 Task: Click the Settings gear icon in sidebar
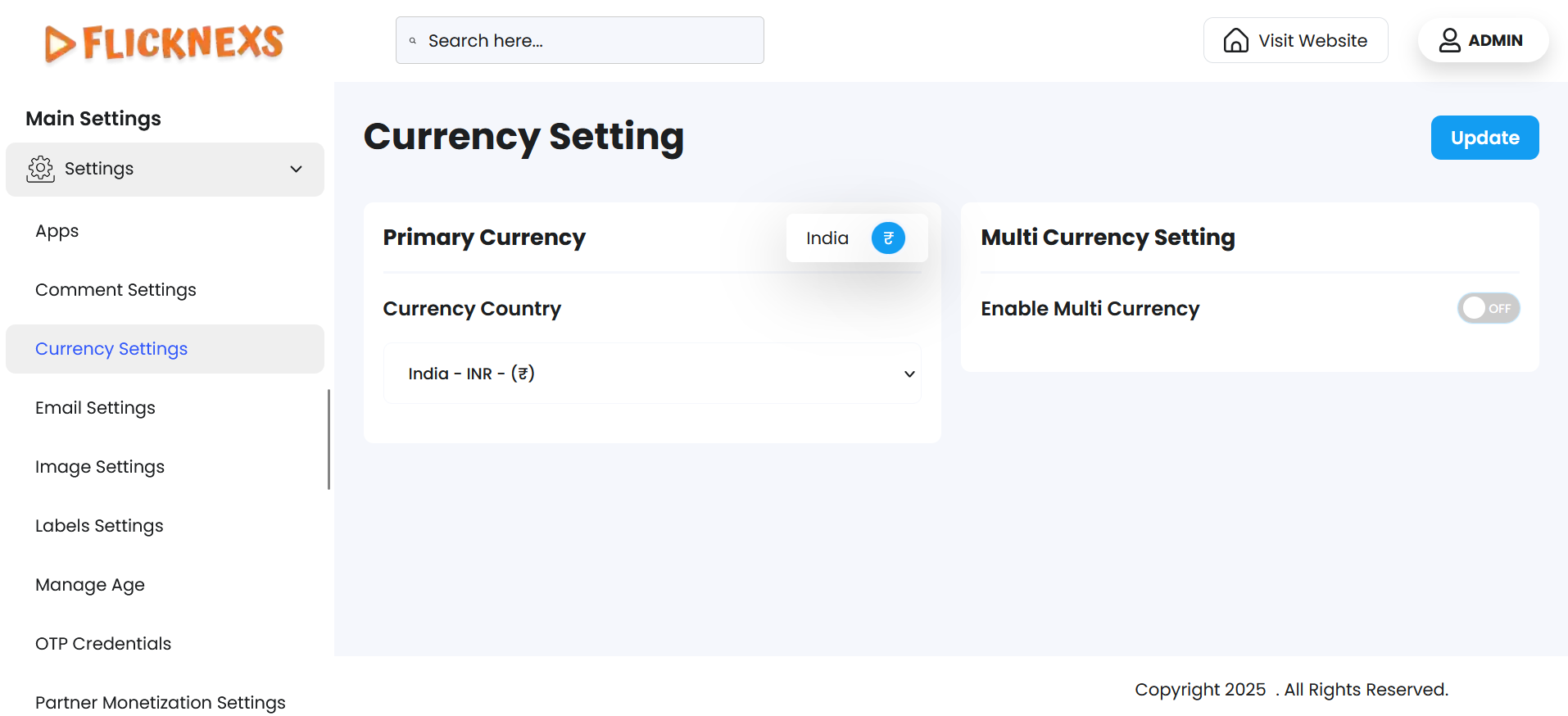pyautogui.click(x=41, y=169)
